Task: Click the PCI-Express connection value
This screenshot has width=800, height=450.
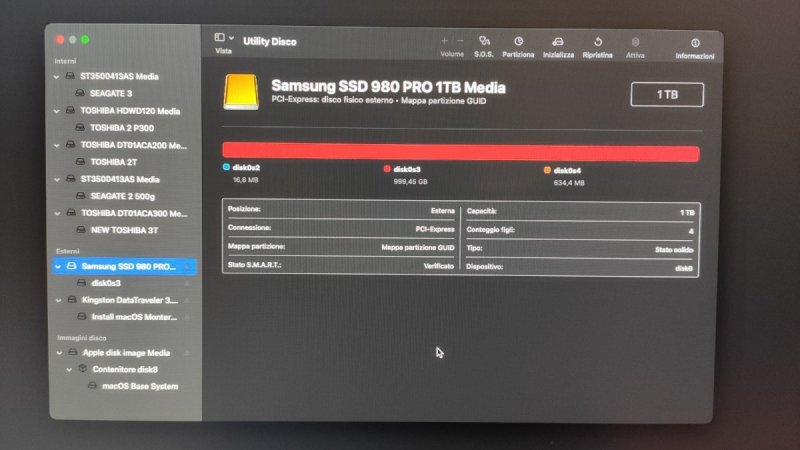Action: (435, 229)
